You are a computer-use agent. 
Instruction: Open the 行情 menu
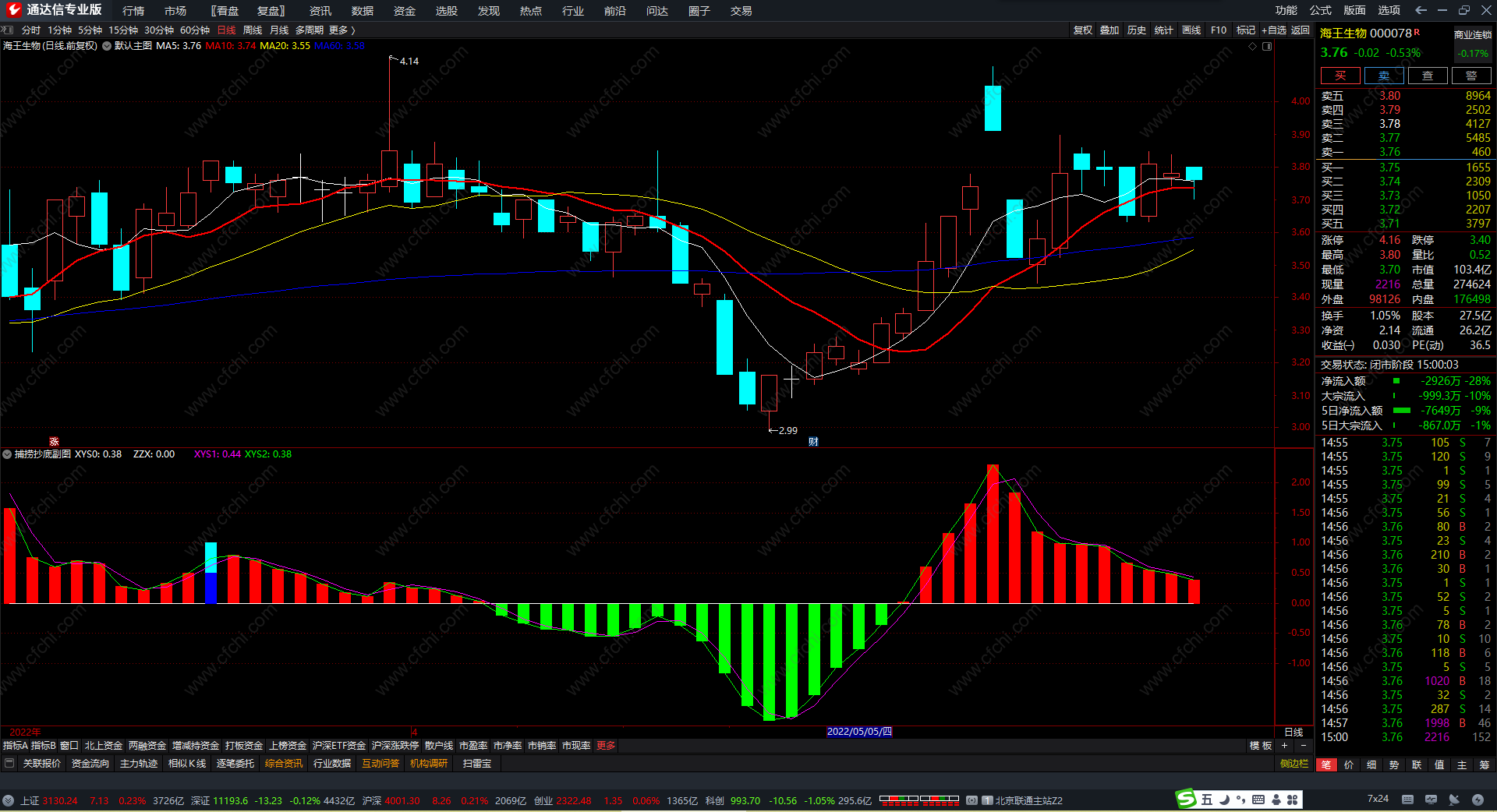[x=133, y=11]
